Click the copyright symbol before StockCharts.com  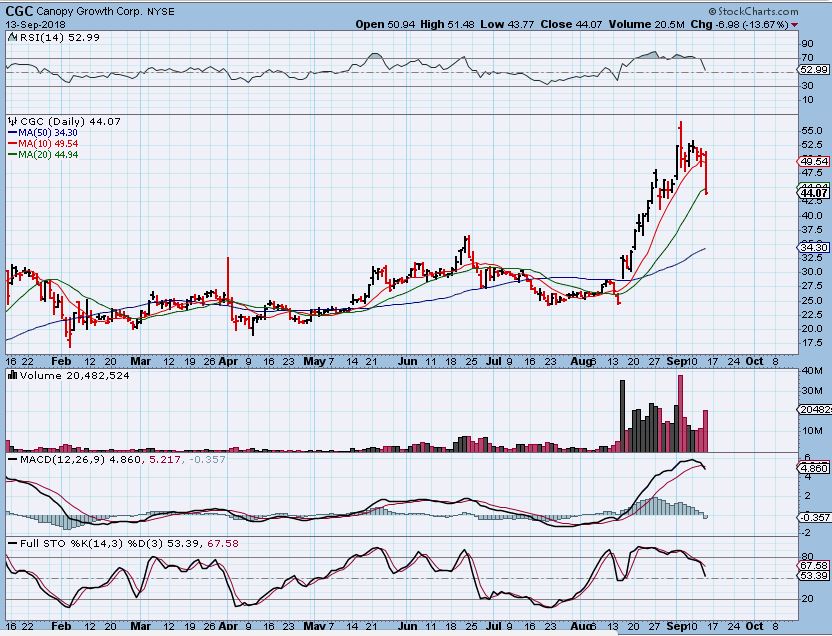click(712, 11)
